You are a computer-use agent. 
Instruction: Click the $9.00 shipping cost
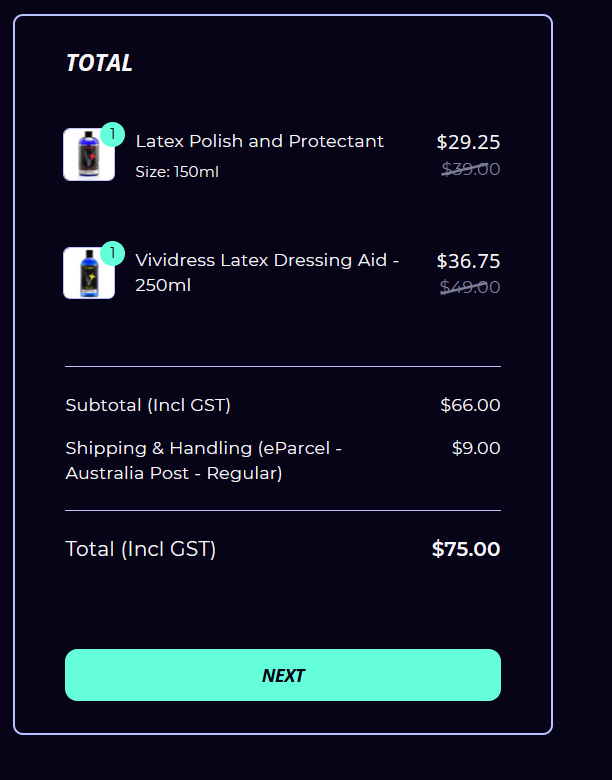476,448
